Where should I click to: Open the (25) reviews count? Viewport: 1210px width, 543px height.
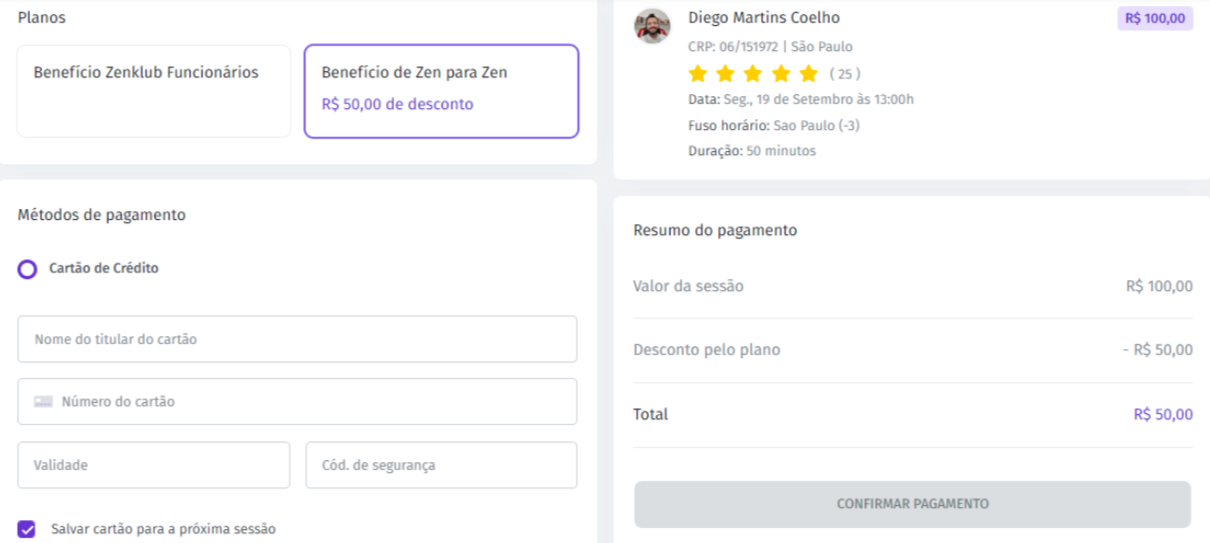pyautogui.click(x=845, y=74)
